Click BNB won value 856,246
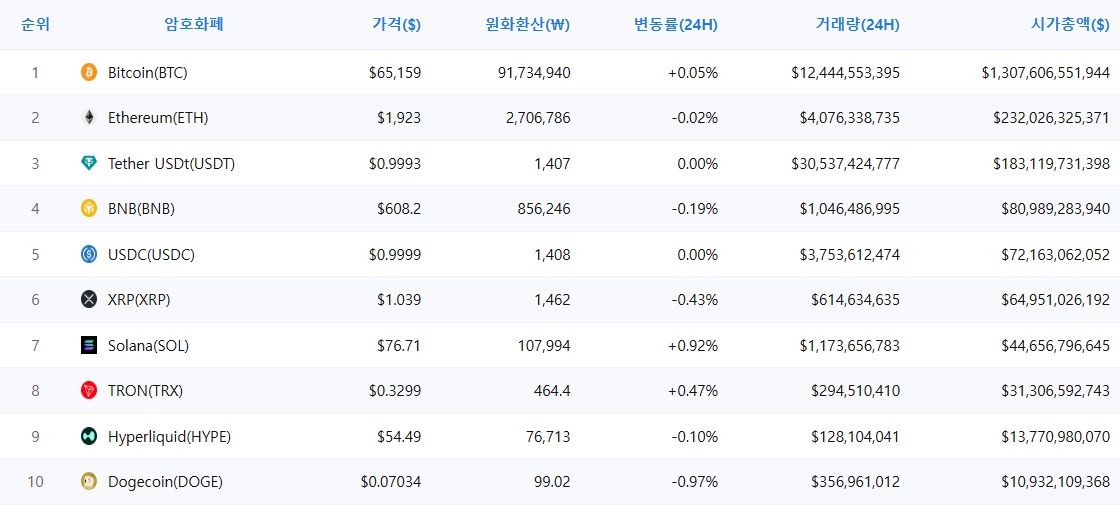This screenshot has width=1120, height=514. coord(546,208)
